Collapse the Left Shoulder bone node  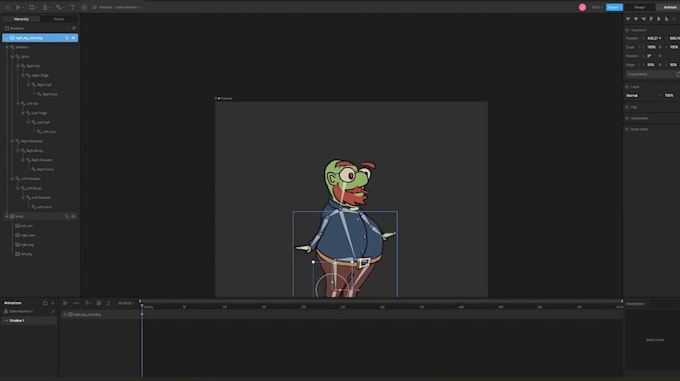click(x=12, y=179)
